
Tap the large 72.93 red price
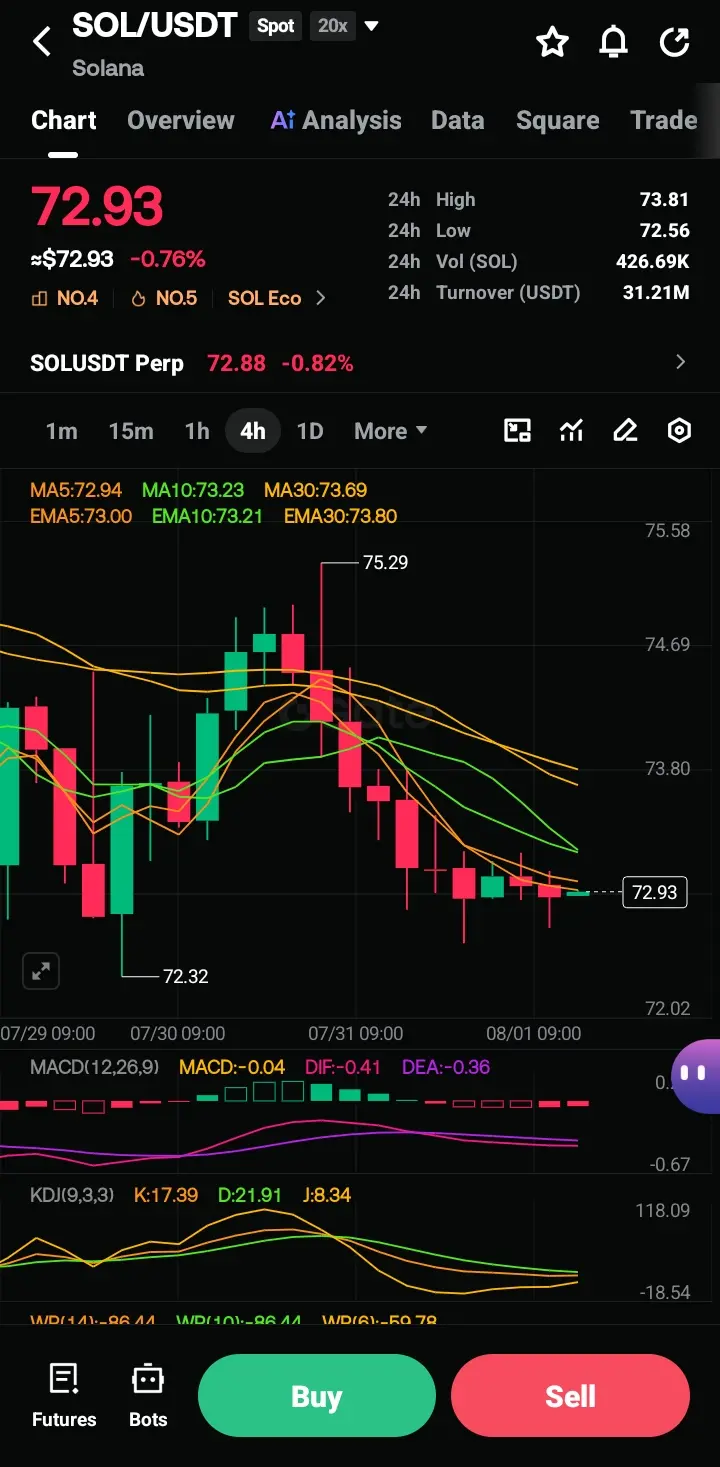click(x=97, y=207)
